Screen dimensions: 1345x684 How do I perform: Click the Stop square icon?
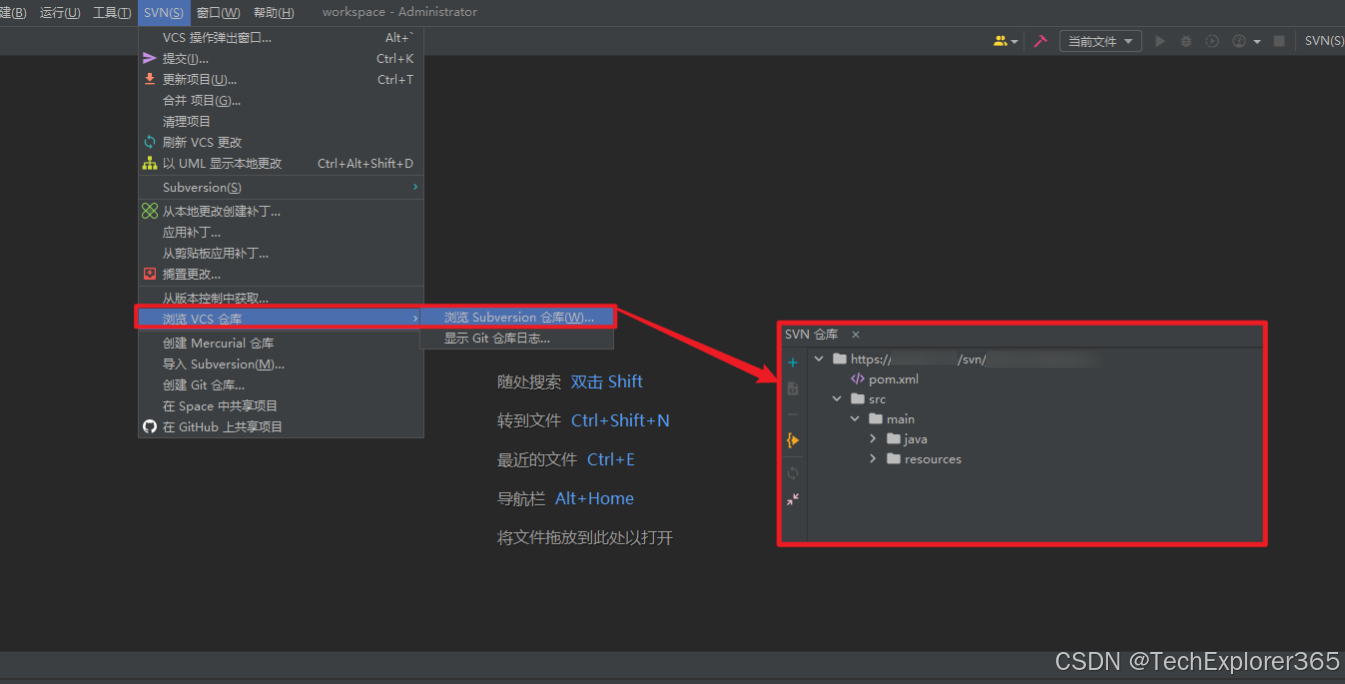pos(1279,41)
